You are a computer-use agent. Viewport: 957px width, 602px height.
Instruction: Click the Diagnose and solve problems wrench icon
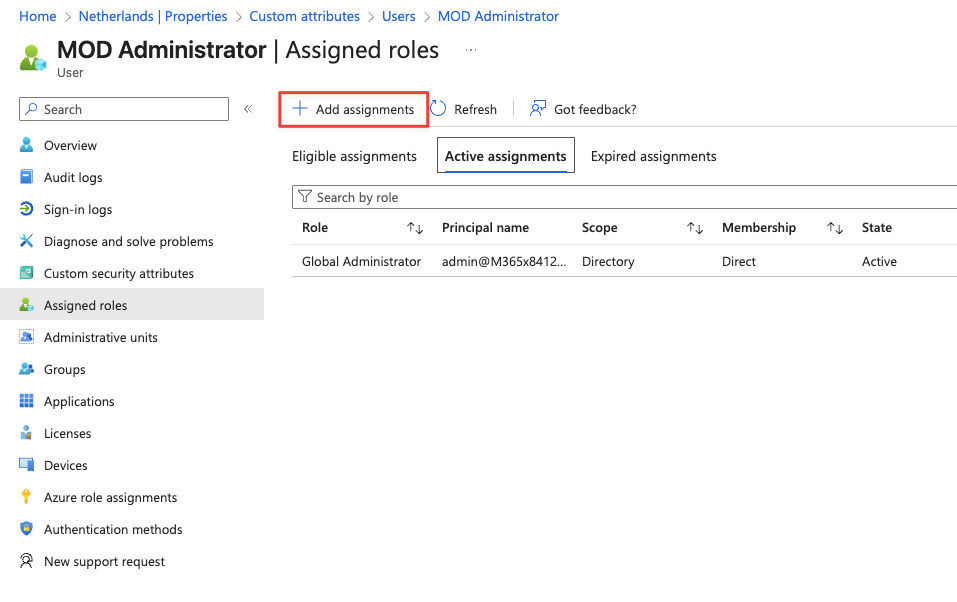tap(27, 242)
